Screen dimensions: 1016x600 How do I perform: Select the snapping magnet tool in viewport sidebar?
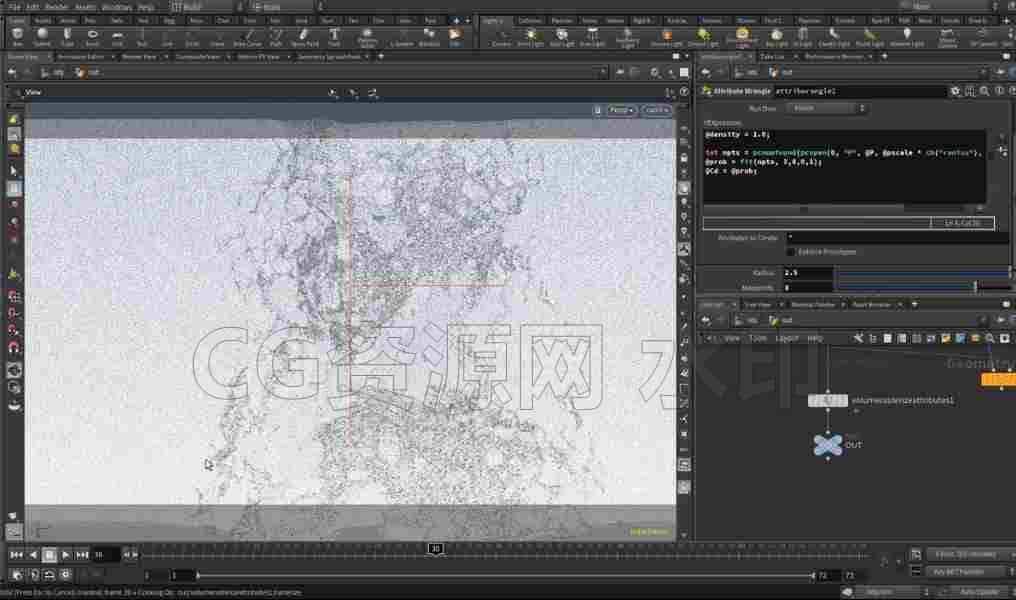click(14, 347)
